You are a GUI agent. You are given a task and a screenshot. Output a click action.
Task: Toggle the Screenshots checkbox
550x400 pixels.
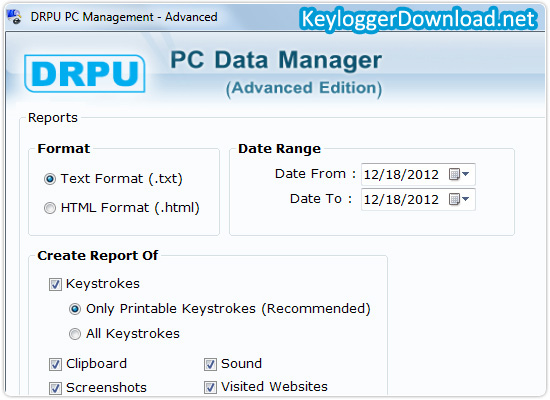point(55,388)
